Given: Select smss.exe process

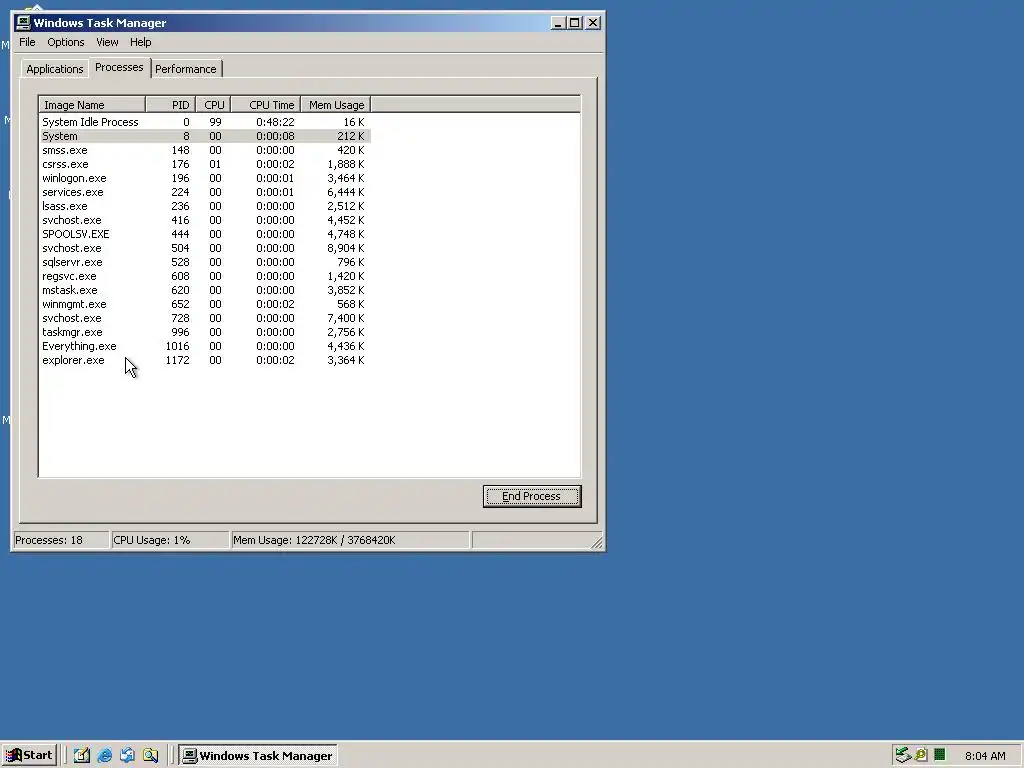Looking at the screenshot, I should point(205,150).
